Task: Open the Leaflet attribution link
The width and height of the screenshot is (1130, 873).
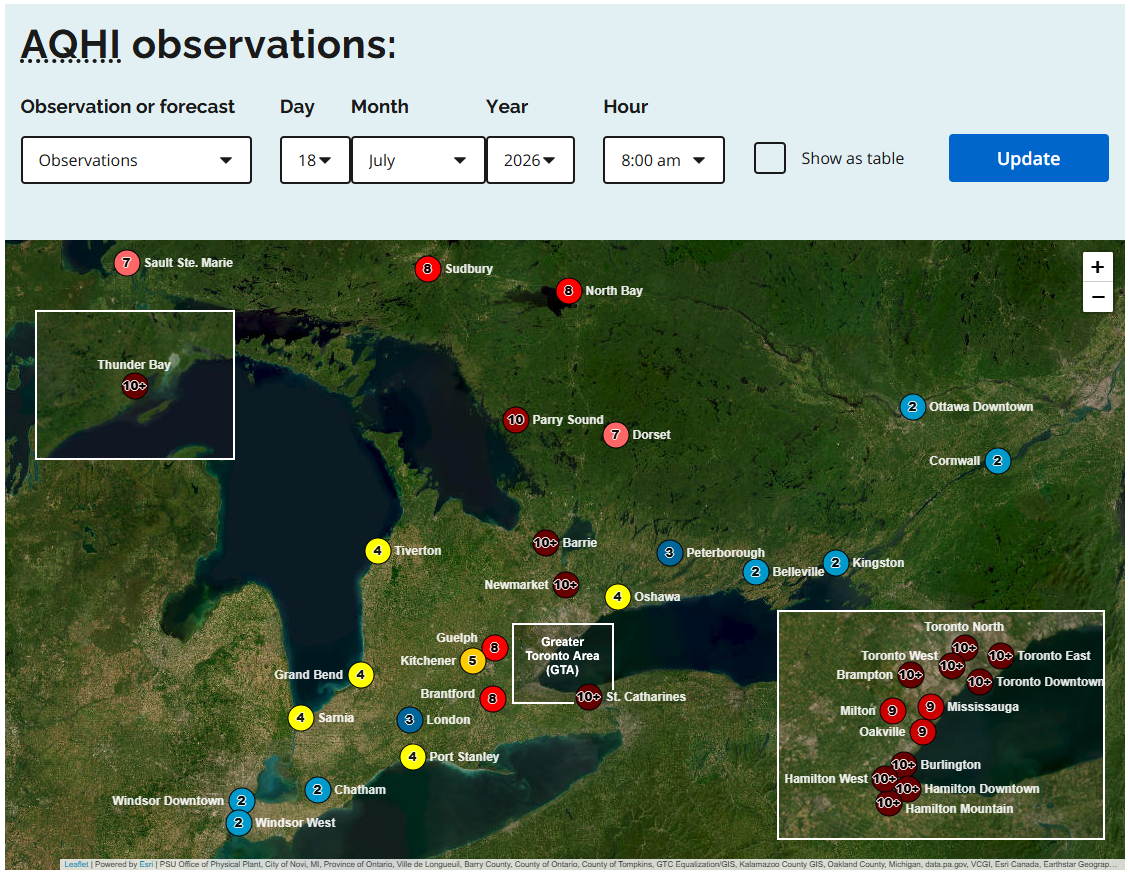Action: point(76,864)
